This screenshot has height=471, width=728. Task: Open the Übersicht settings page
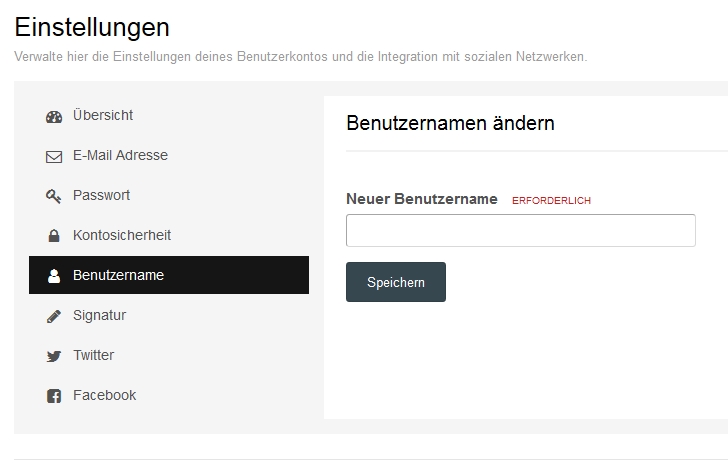103,115
